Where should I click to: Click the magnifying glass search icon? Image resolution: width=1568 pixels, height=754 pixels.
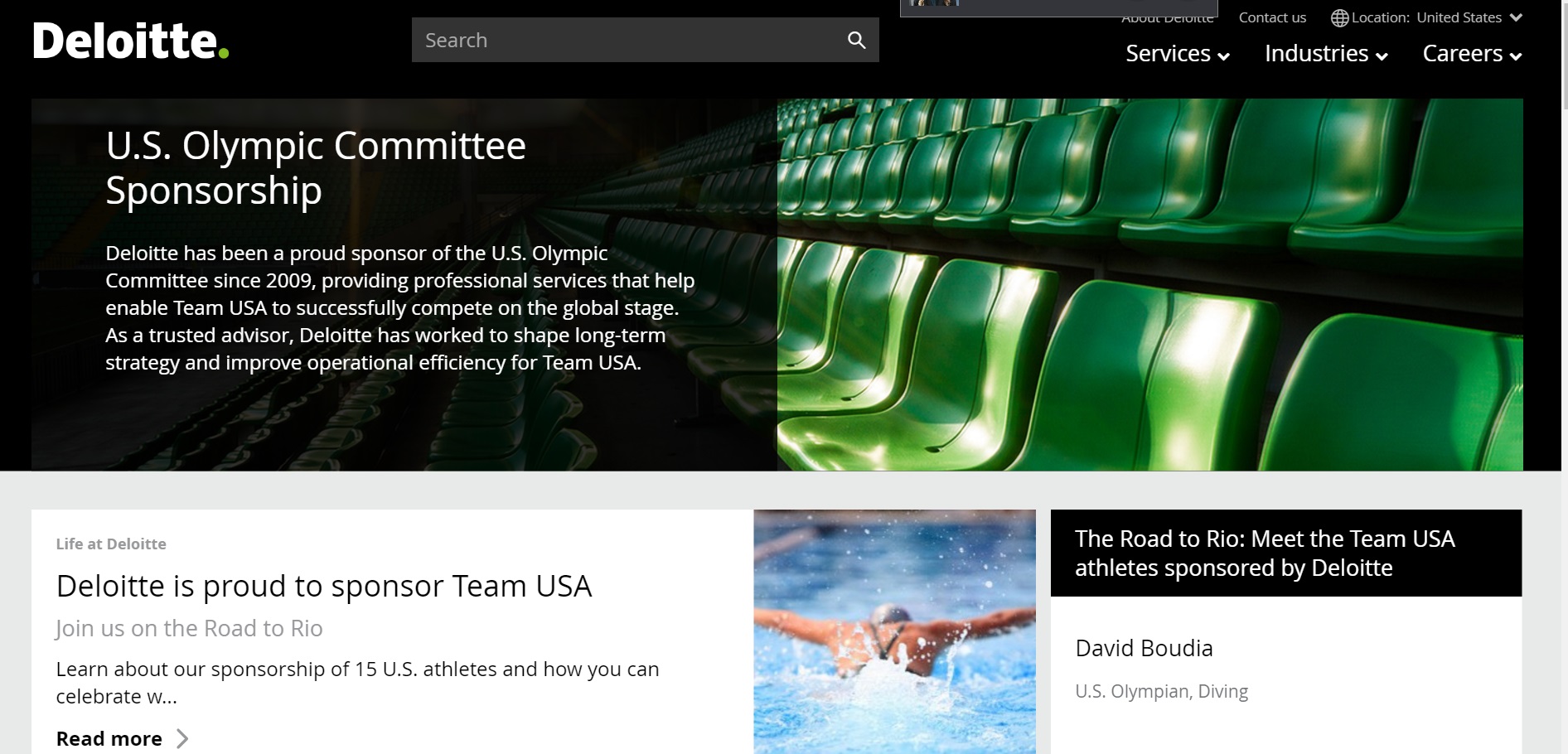(x=856, y=40)
